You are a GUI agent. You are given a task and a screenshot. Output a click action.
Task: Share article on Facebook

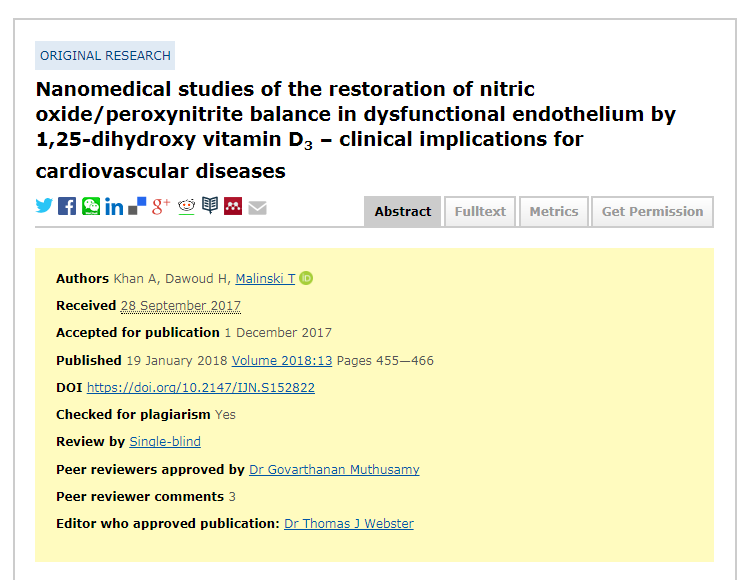click(67, 206)
